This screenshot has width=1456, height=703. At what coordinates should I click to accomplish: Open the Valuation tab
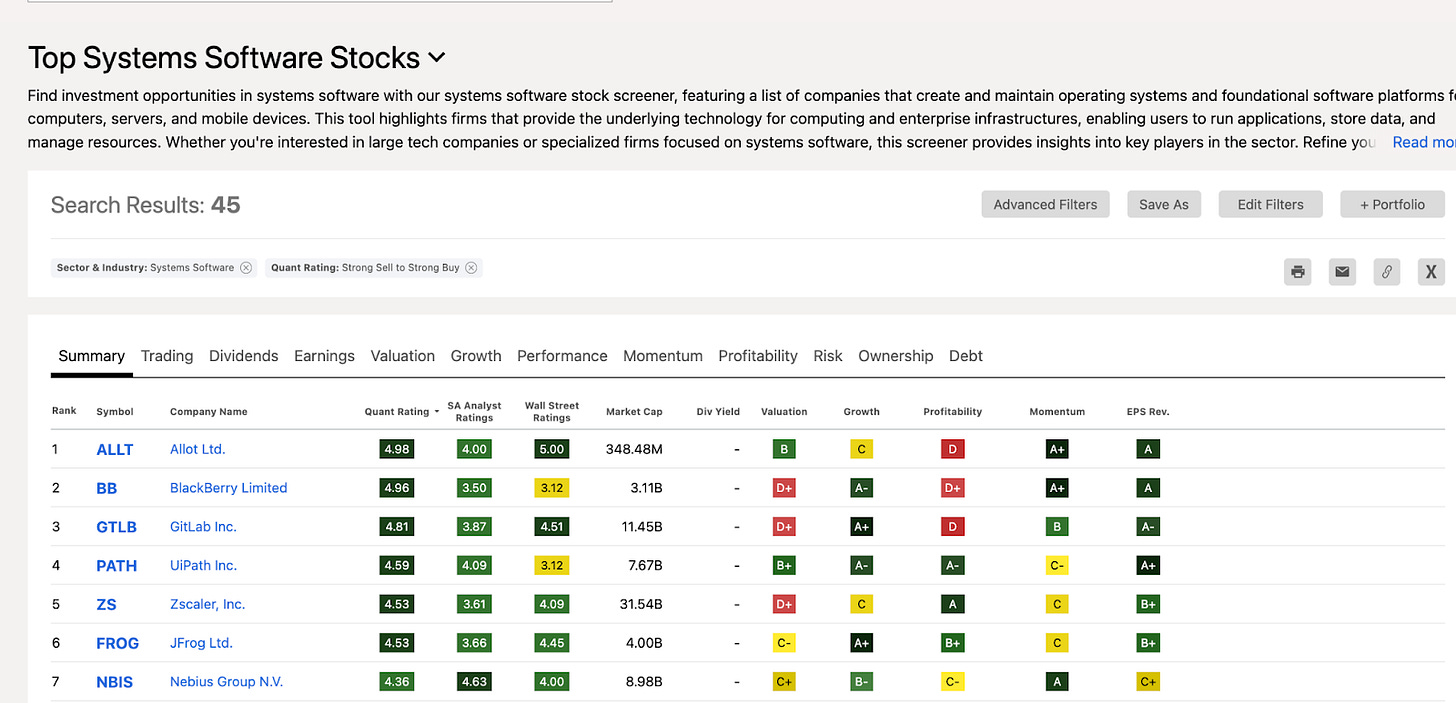tap(403, 356)
